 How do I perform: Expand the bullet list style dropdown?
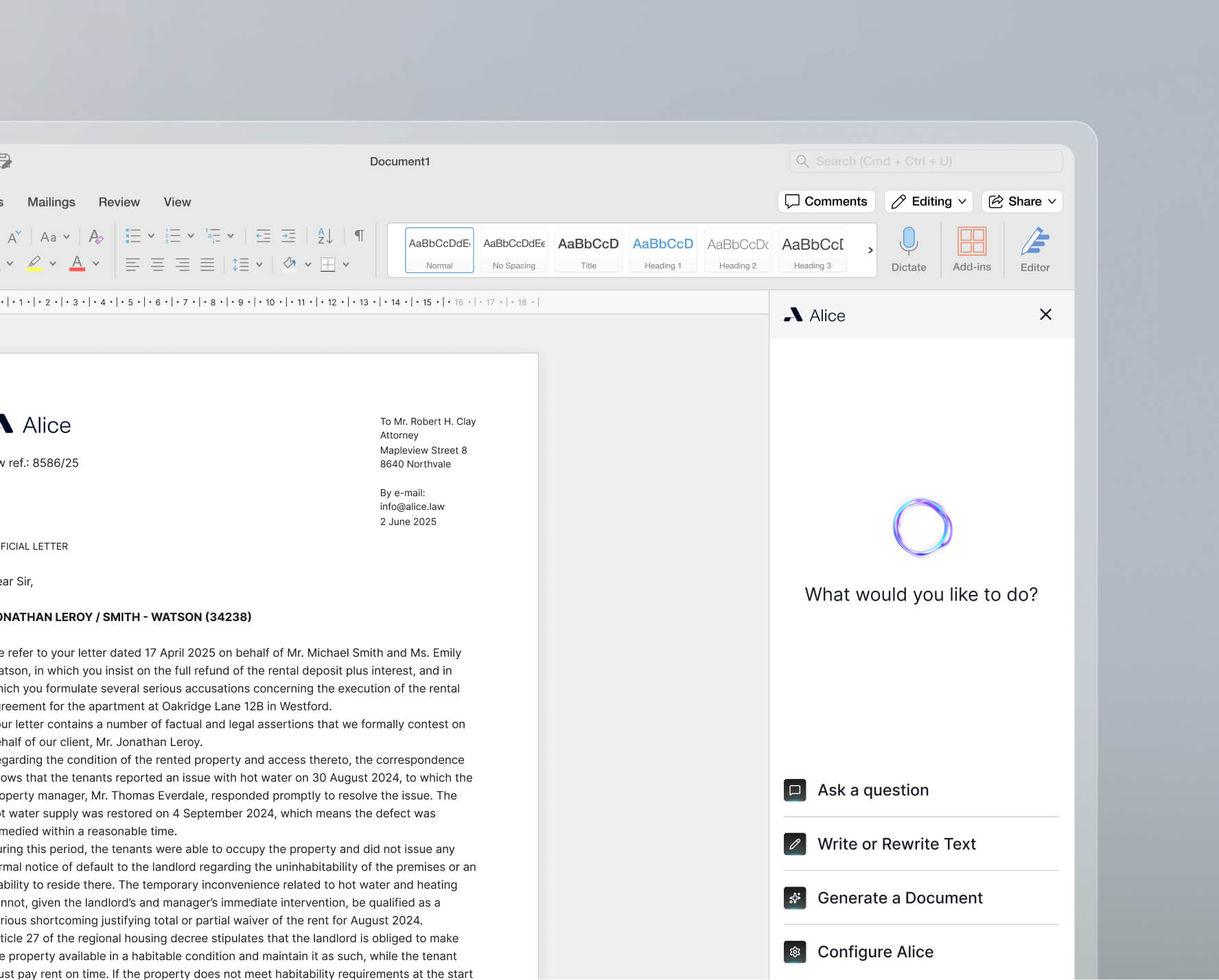click(x=151, y=236)
